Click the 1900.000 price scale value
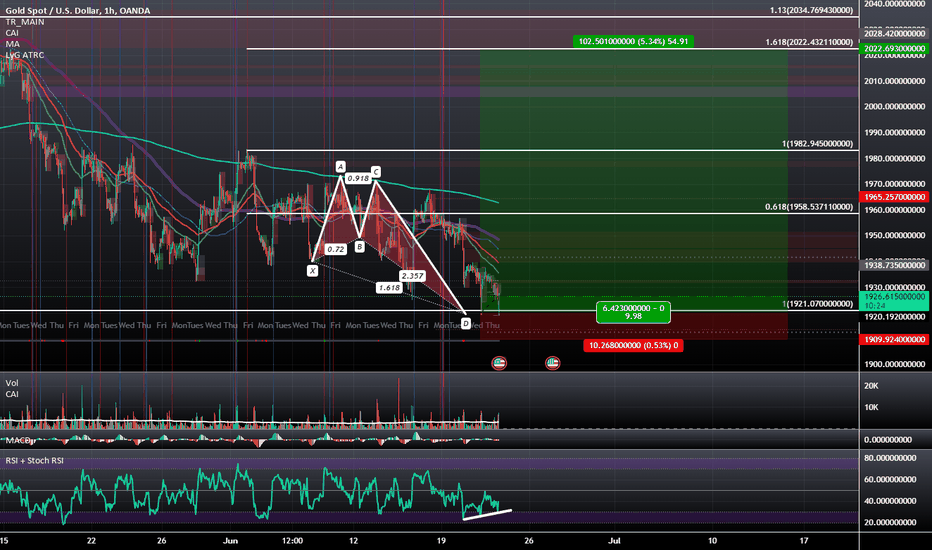The image size is (932, 550). click(x=895, y=364)
